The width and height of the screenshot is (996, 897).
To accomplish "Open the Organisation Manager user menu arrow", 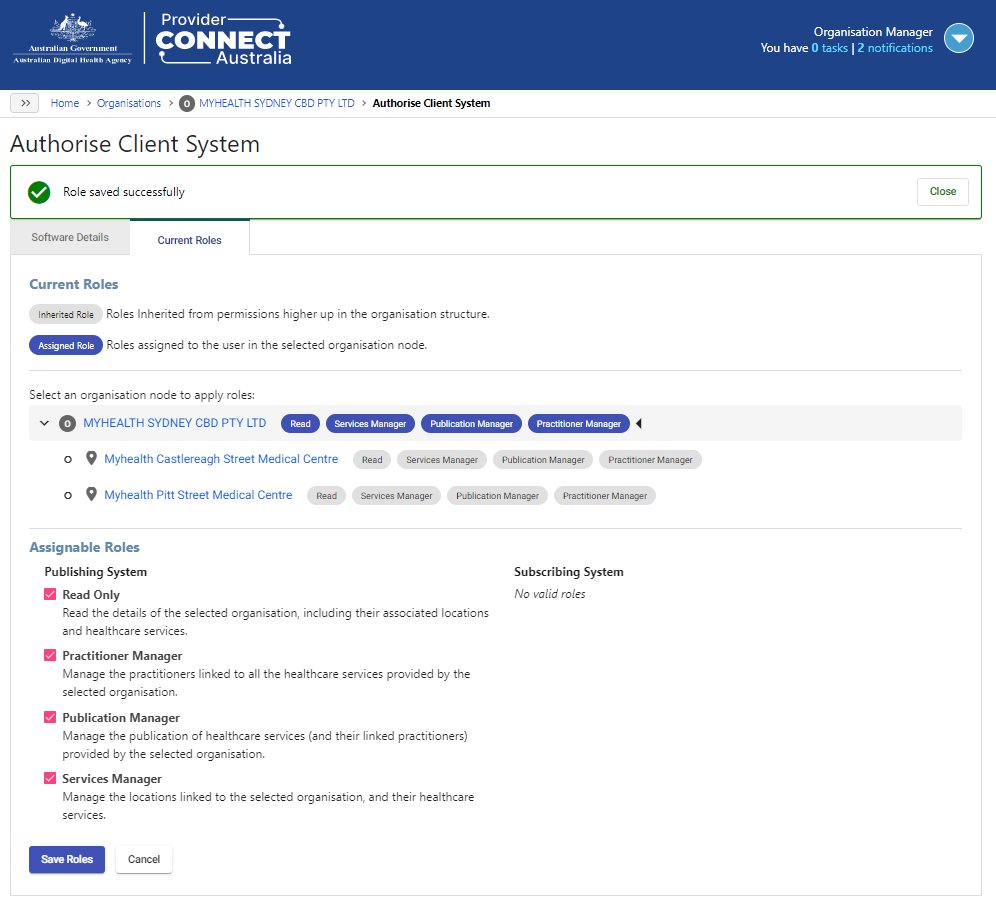I will click(959, 39).
